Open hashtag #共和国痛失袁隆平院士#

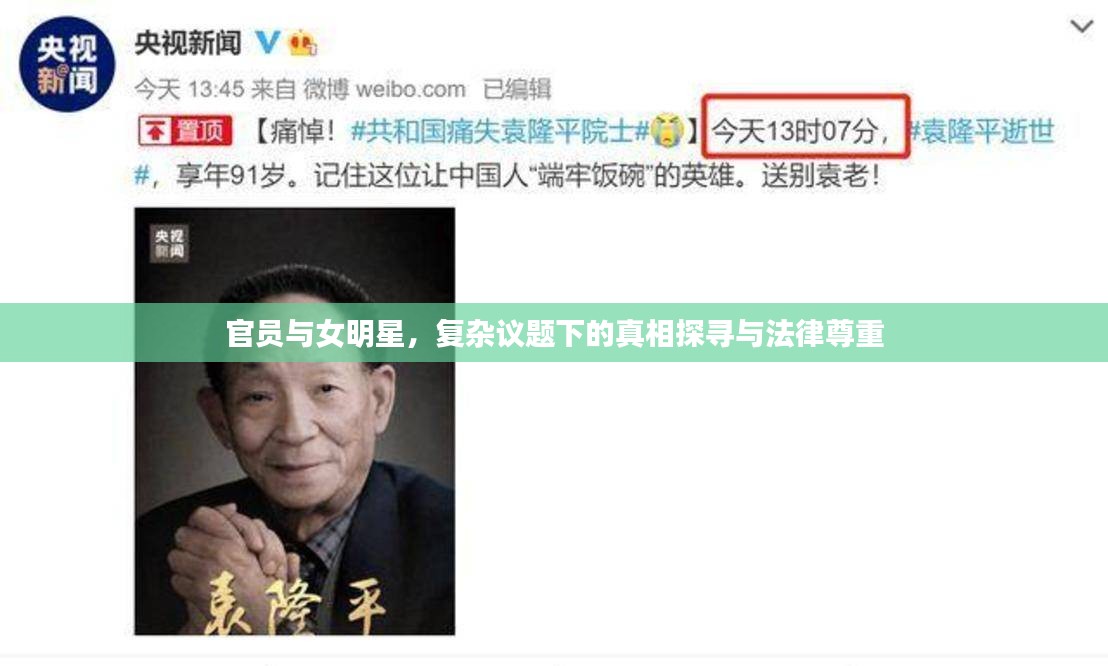click(x=500, y=132)
